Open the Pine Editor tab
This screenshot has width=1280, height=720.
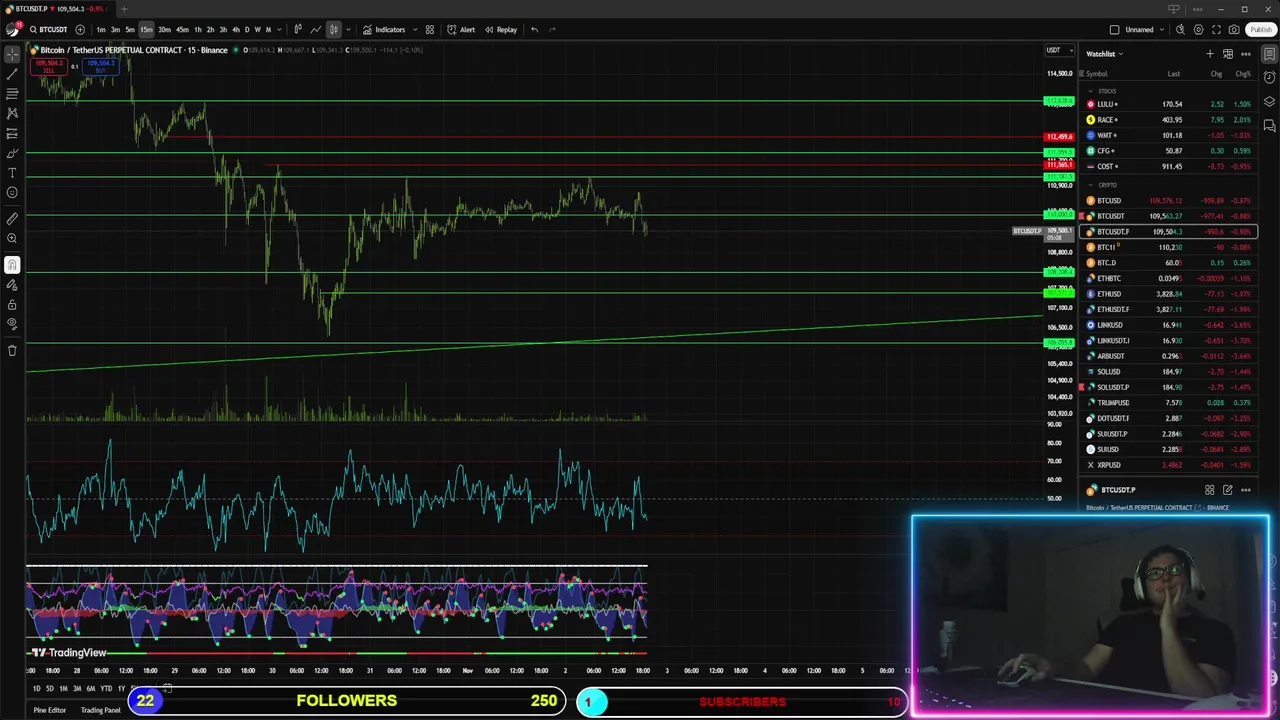(x=49, y=710)
